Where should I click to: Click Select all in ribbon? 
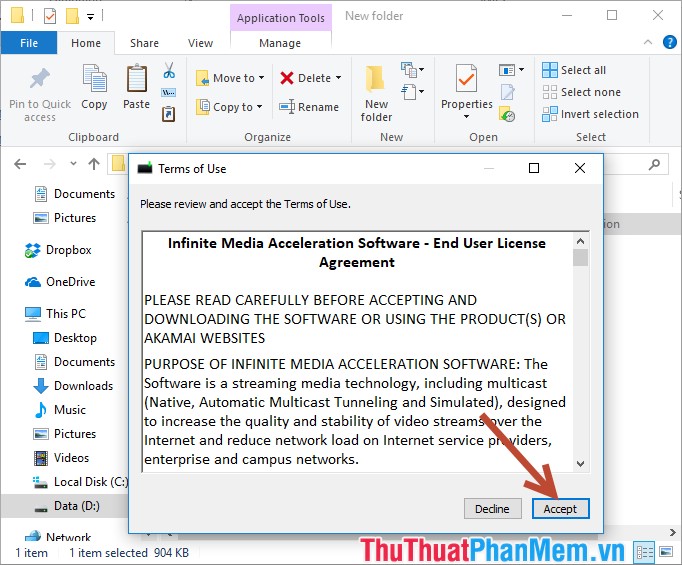(x=574, y=70)
